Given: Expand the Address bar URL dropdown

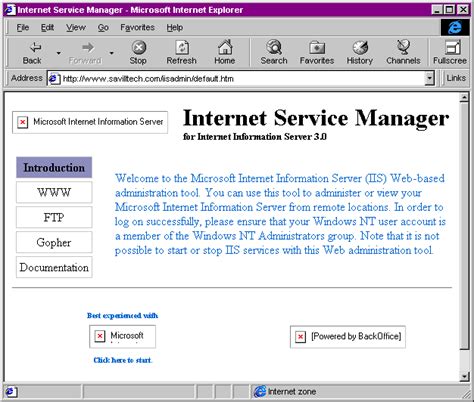Looking at the screenshot, I should point(430,79).
